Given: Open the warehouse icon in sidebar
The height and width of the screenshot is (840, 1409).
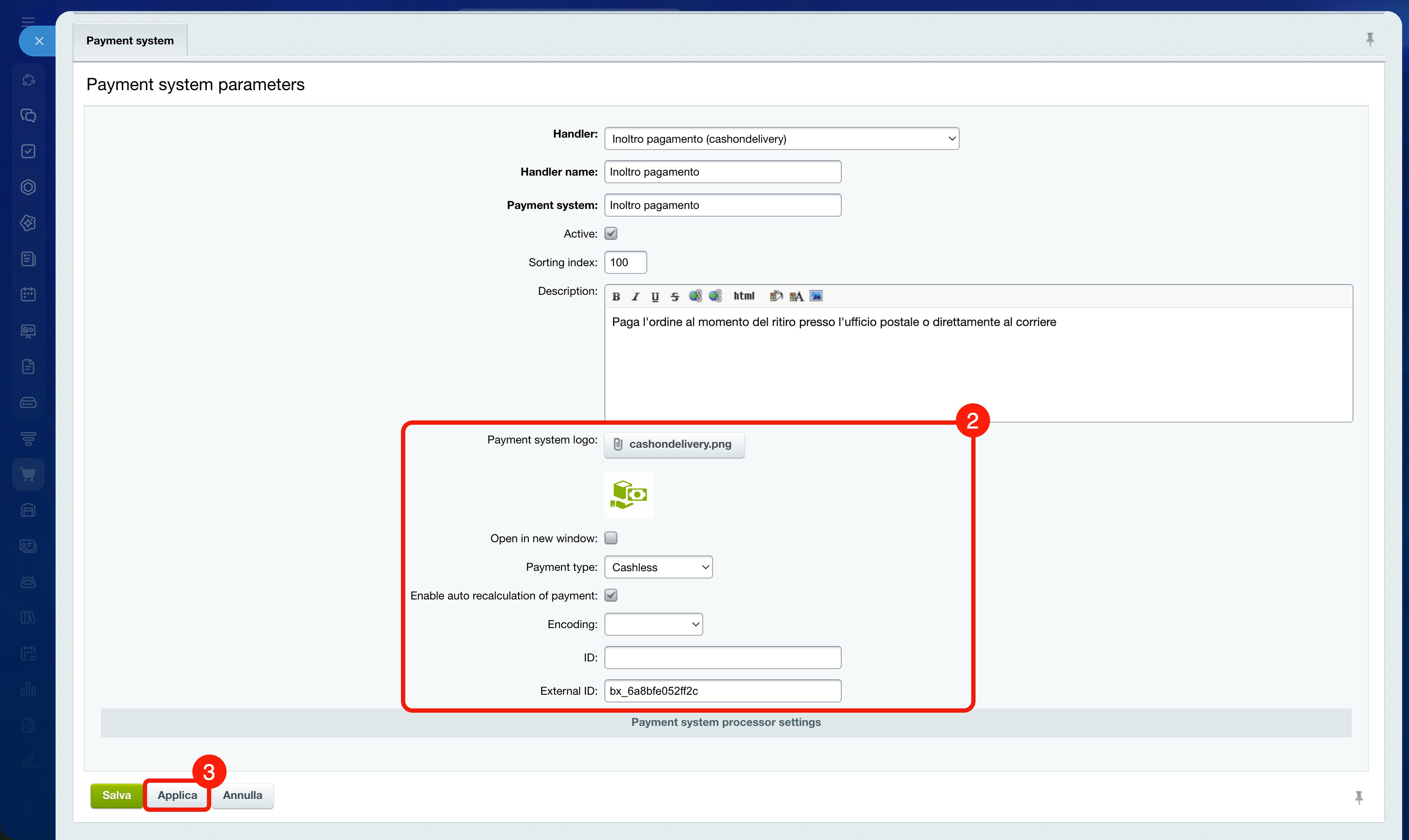Looking at the screenshot, I should pyautogui.click(x=28, y=510).
